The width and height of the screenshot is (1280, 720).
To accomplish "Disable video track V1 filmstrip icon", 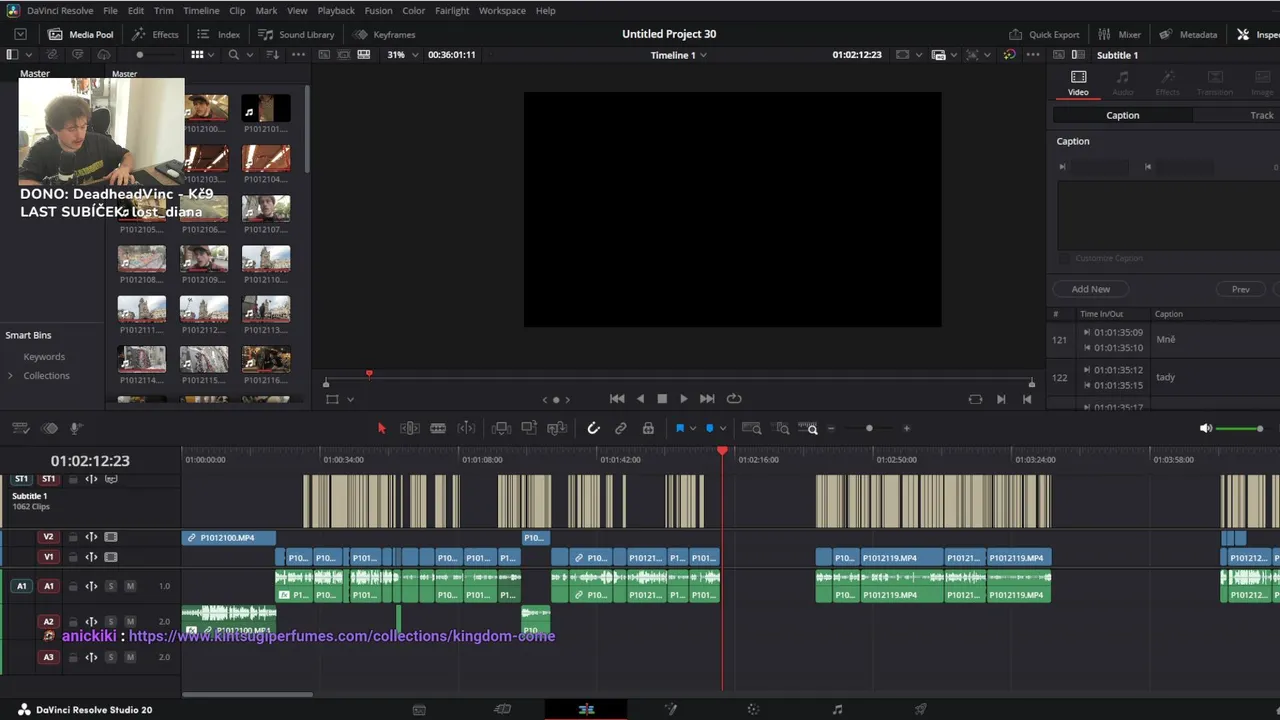I will pyautogui.click(x=111, y=557).
